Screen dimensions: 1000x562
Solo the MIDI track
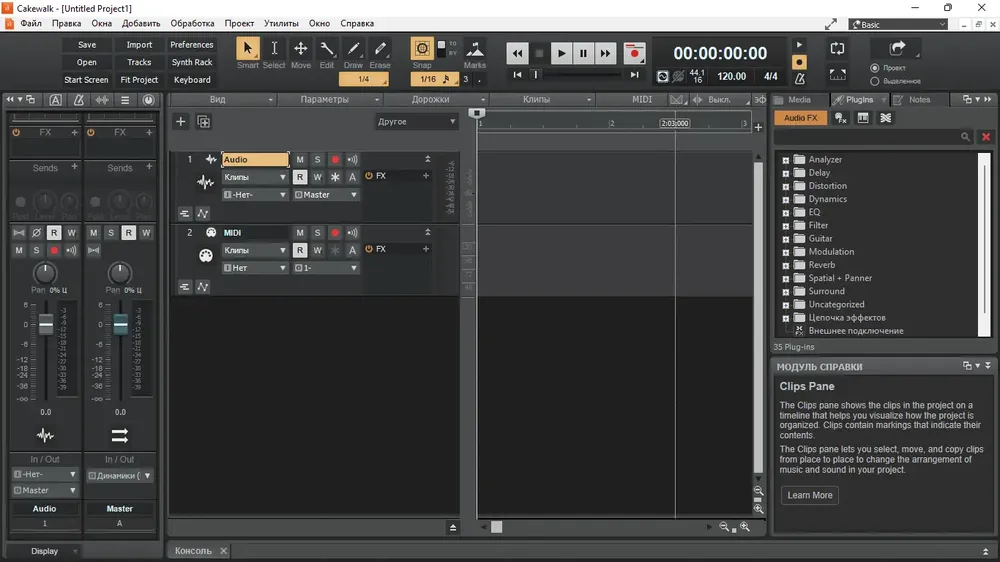[x=317, y=233]
